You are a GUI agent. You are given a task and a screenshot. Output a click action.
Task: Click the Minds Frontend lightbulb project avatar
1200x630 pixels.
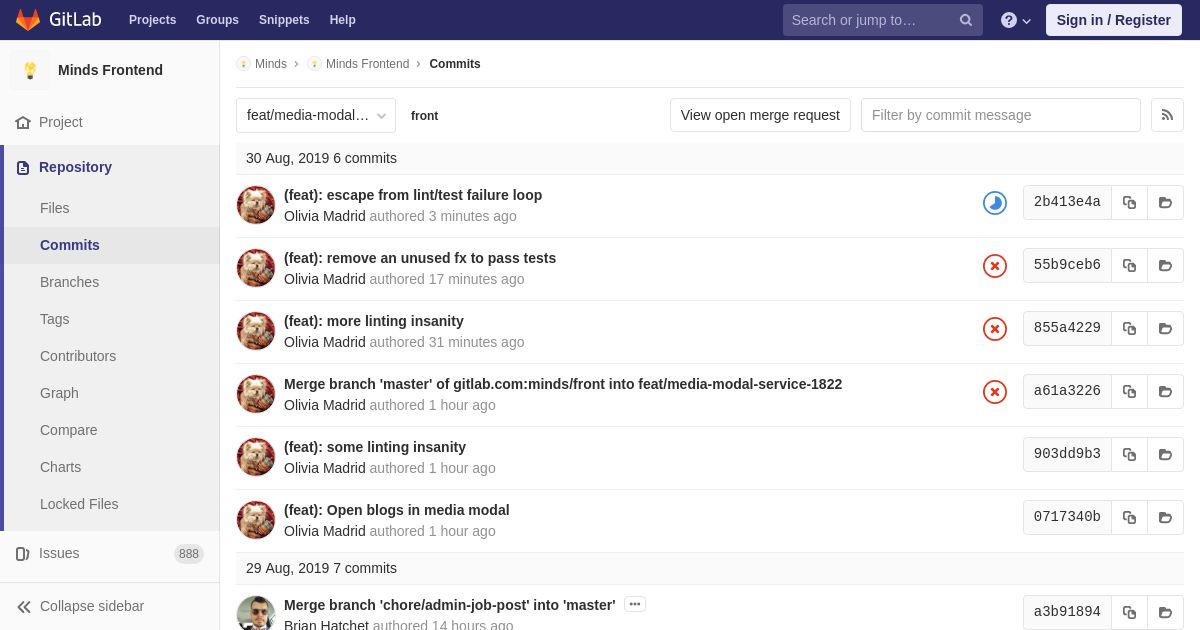(x=30, y=70)
